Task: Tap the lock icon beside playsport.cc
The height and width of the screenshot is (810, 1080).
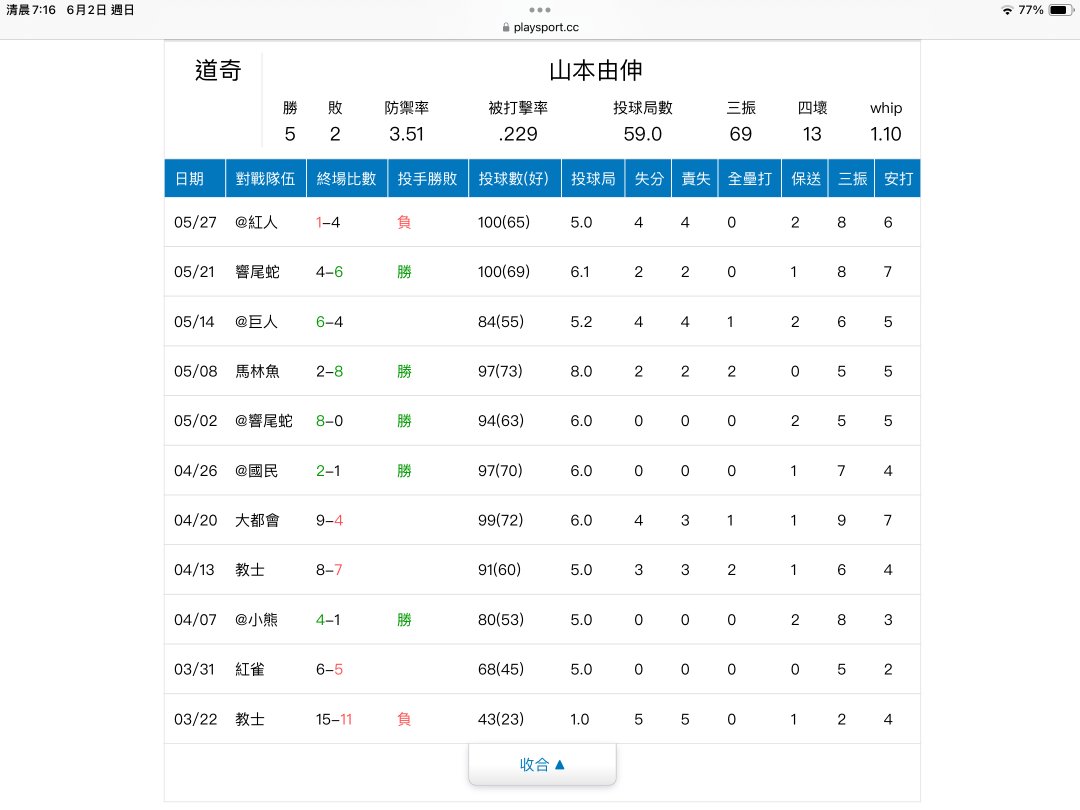Action: (x=506, y=28)
